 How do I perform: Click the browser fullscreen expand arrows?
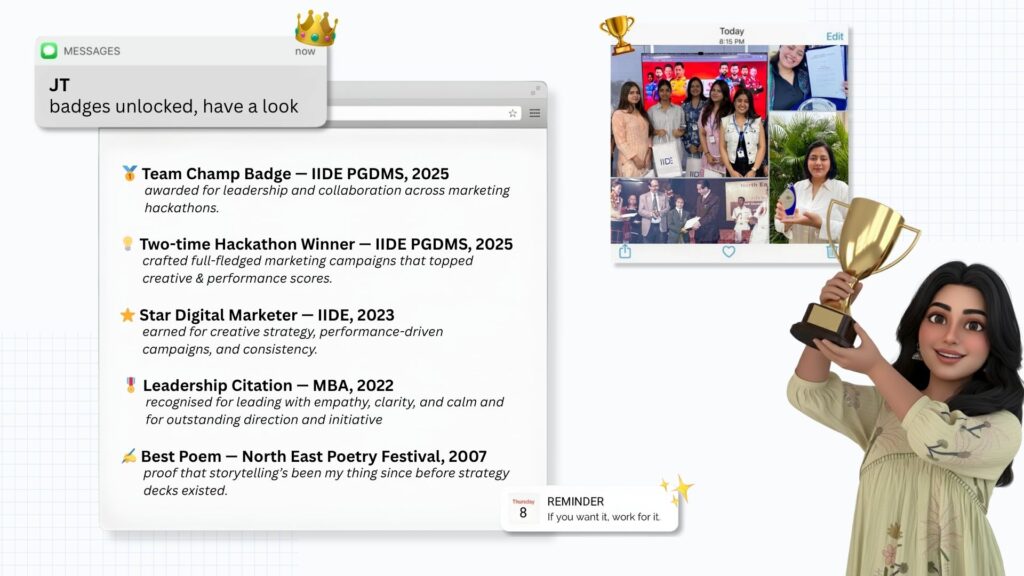click(x=535, y=91)
